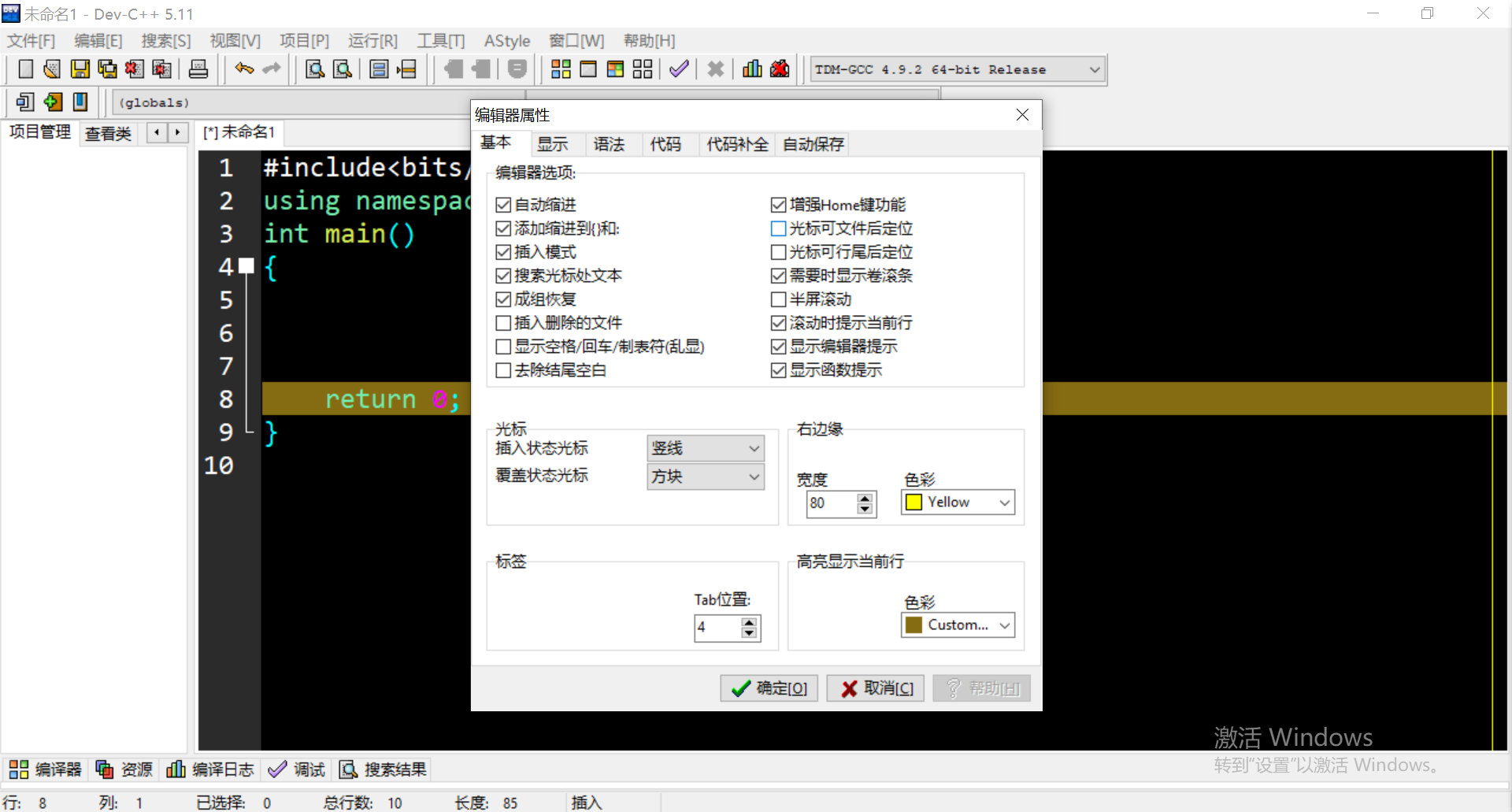This screenshot has width=1512, height=812.
Task: Click the Delete profiling information icon
Action: coord(780,69)
